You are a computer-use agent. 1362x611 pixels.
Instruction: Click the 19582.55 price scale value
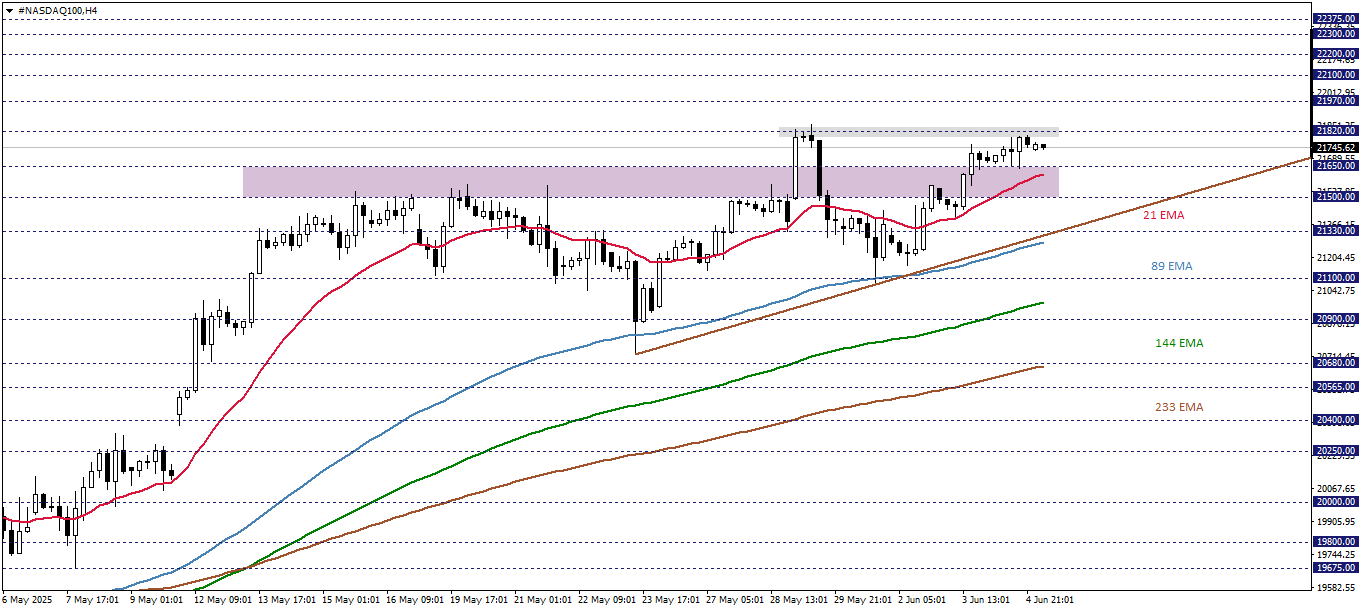pos(1337,587)
